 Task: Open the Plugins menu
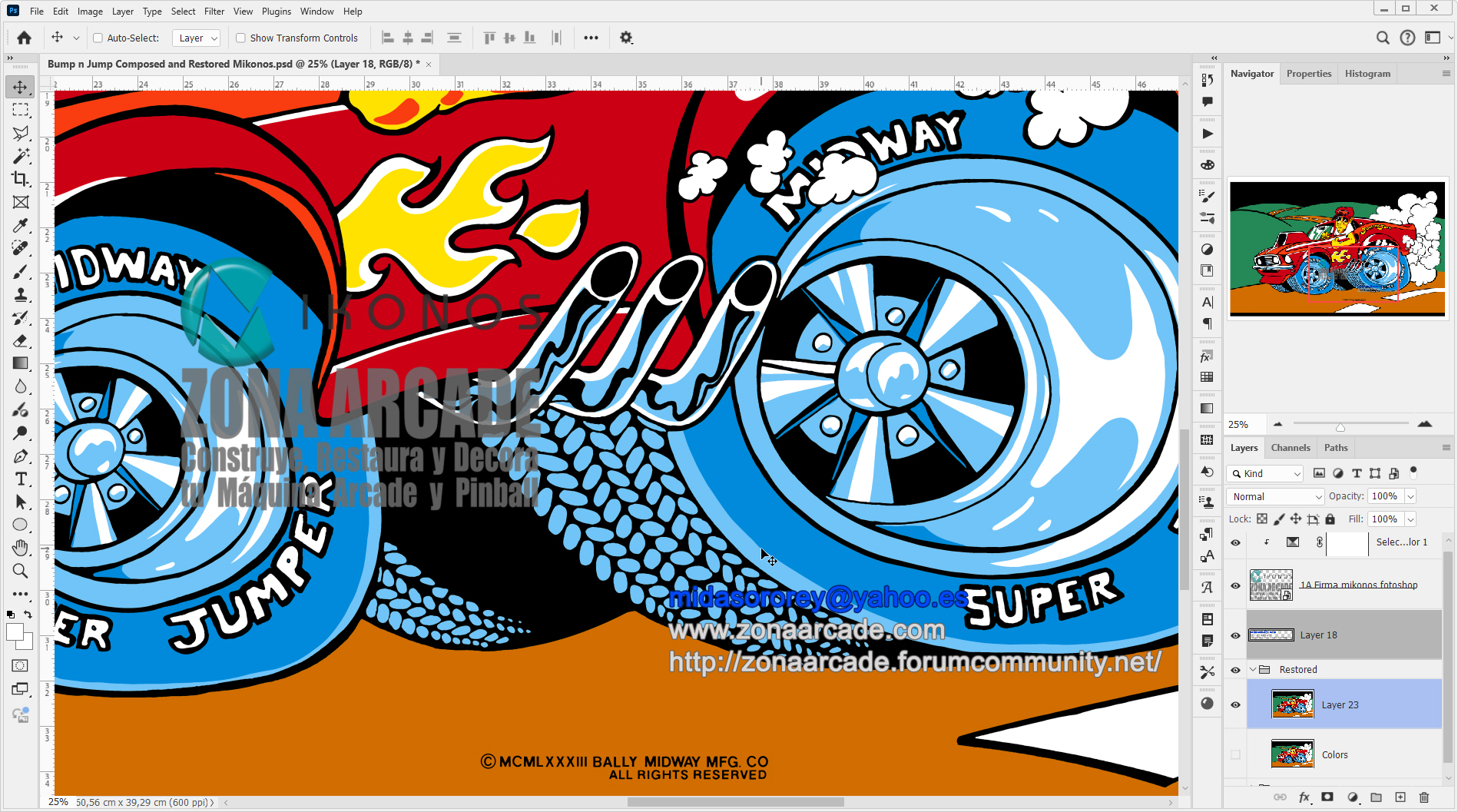point(277,12)
